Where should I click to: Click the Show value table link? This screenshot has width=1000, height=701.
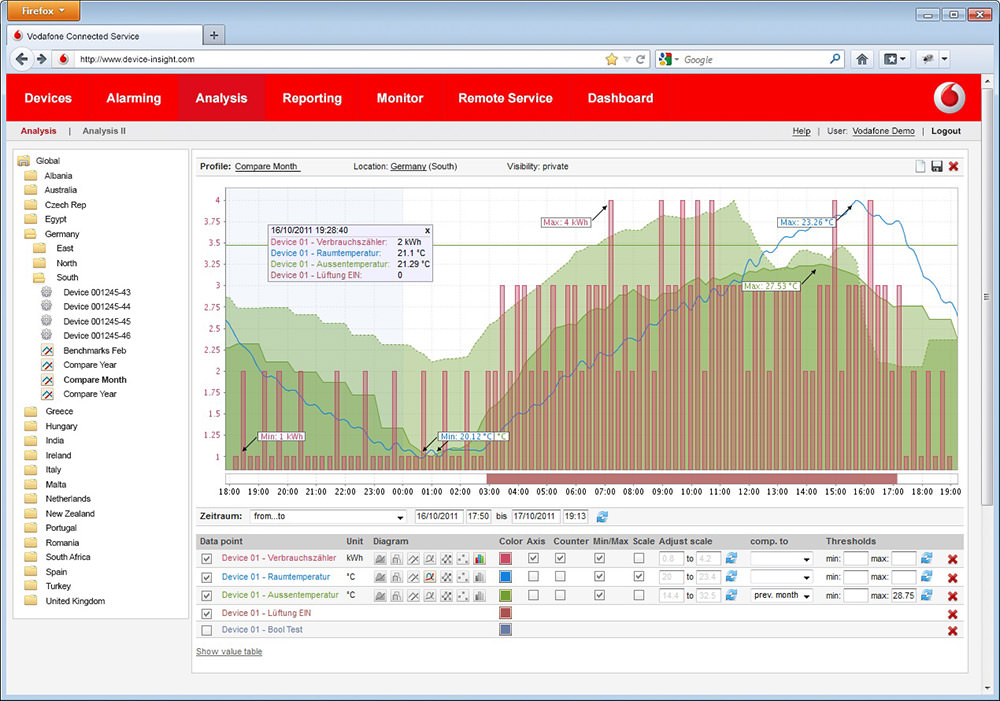point(229,651)
